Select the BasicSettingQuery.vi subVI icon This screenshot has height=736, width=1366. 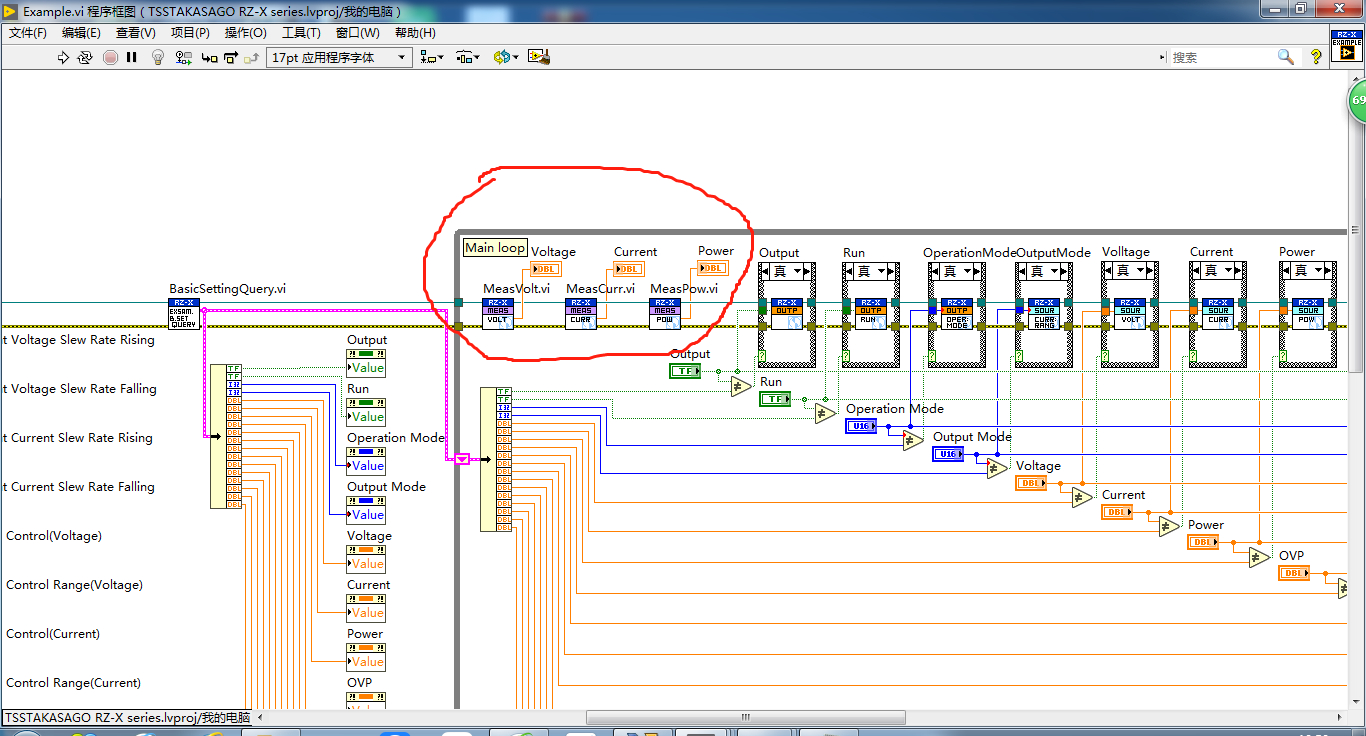click(x=184, y=314)
